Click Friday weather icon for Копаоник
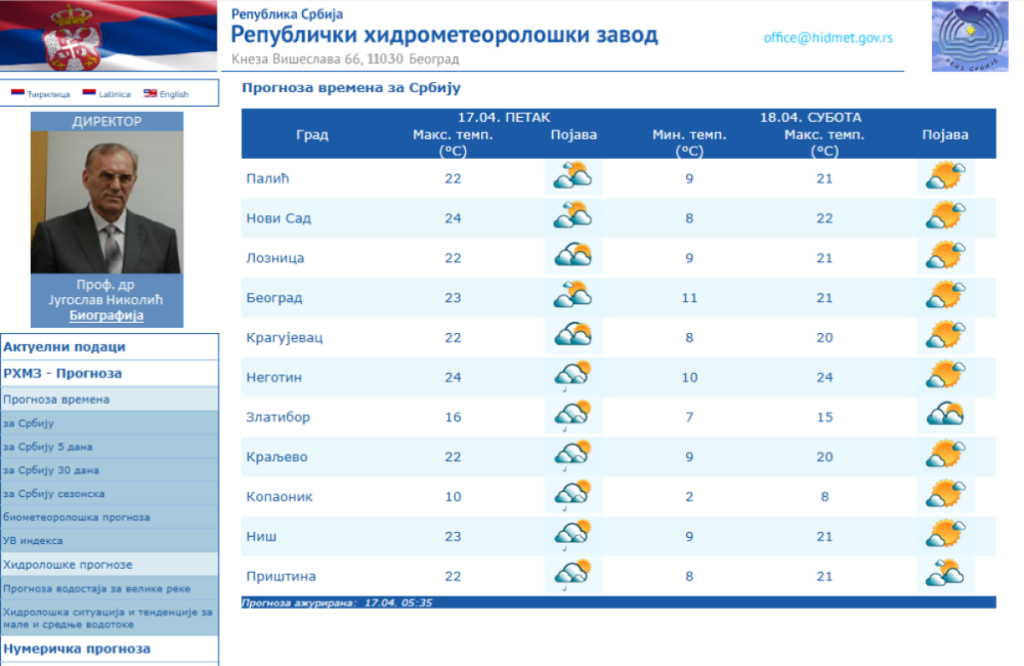Viewport: 1024px width, 666px height. point(573,496)
